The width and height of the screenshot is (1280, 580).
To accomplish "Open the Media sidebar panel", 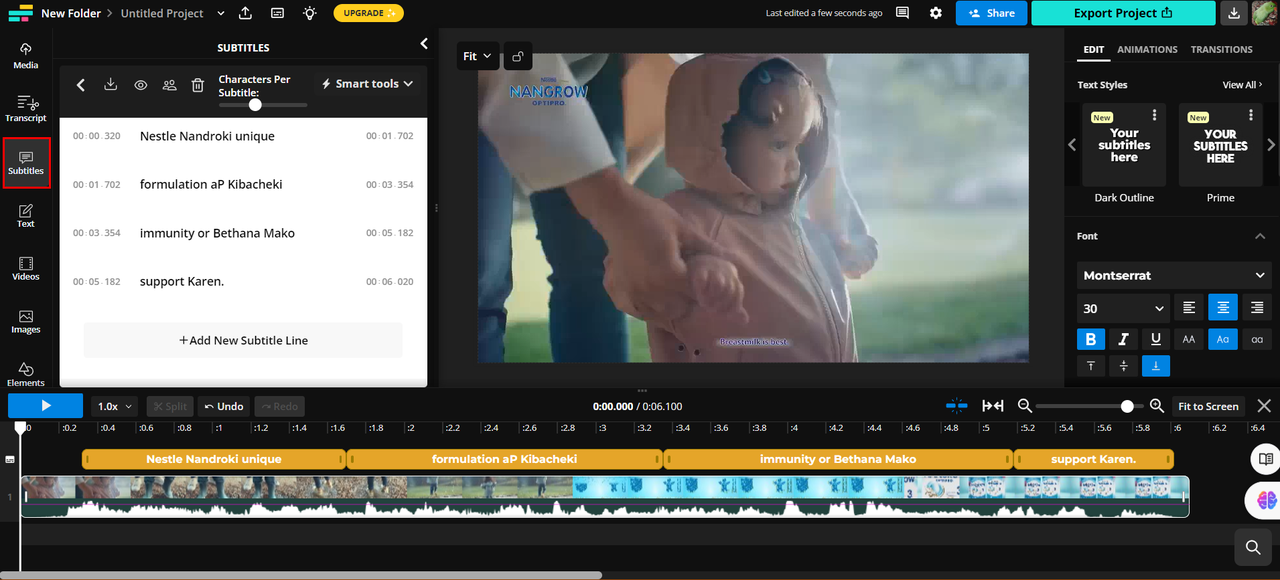I will click(26, 56).
